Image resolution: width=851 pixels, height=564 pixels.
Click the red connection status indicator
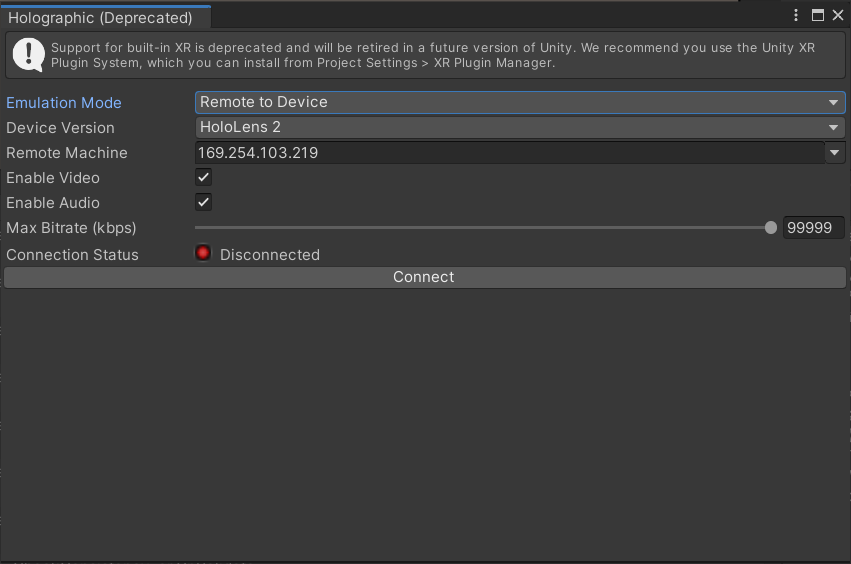click(203, 253)
